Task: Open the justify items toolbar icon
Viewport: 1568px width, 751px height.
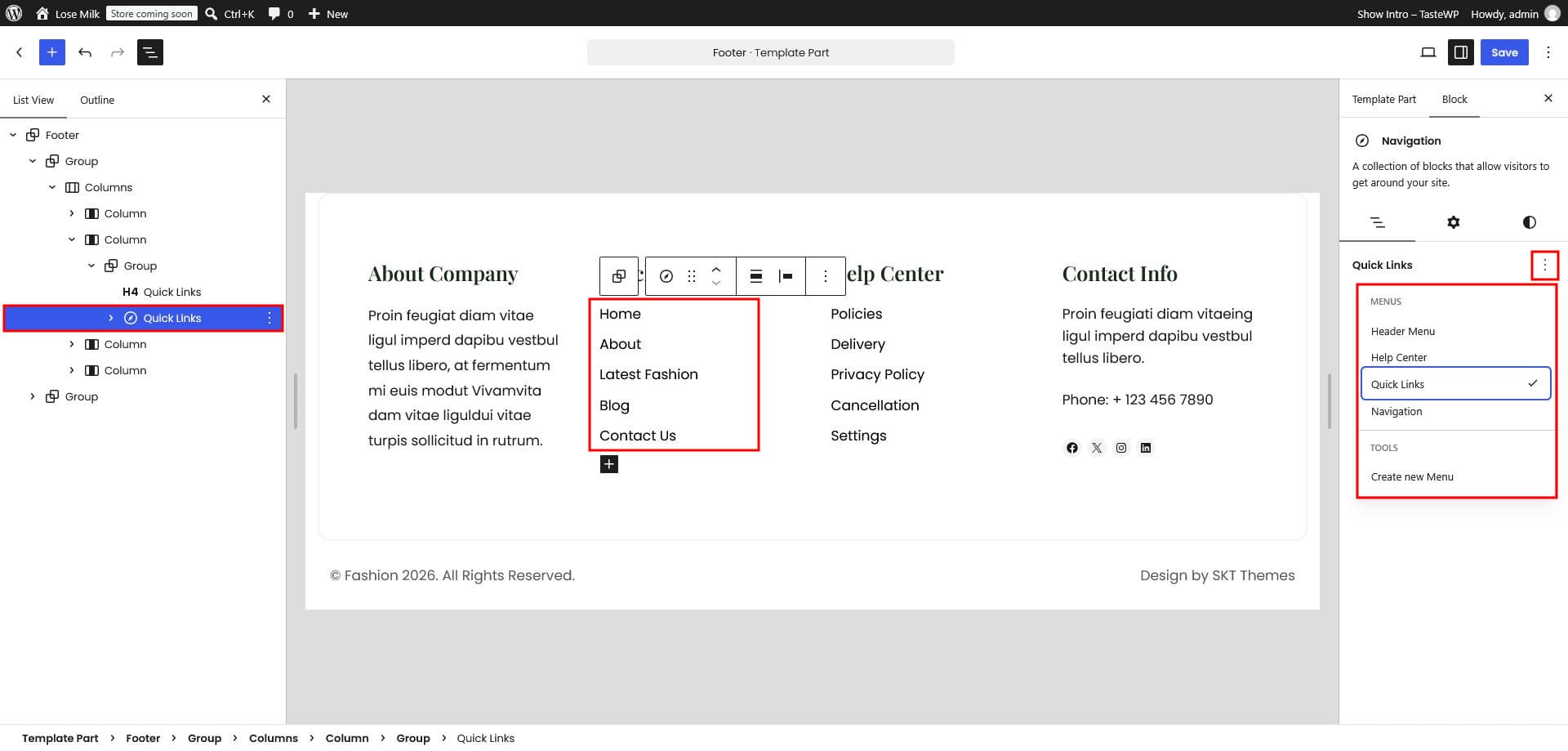Action: pyautogui.click(x=756, y=276)
